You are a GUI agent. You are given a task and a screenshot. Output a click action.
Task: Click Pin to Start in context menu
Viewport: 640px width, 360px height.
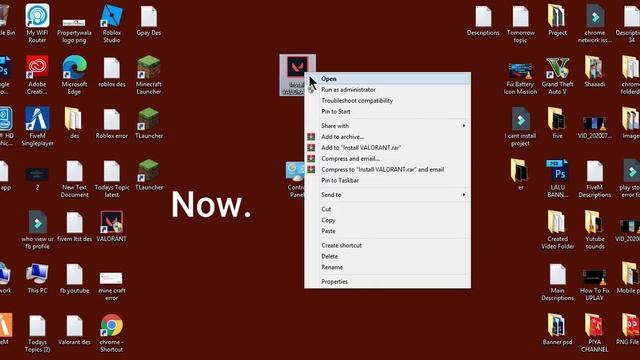[x=387, y=111]
